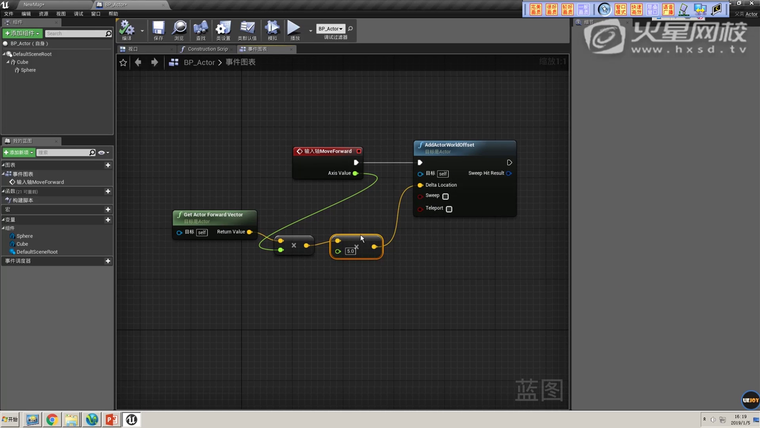Click the Save icon in the toolbar
Image resolution: width=760 pixels, height=428 pixels.
158,29
